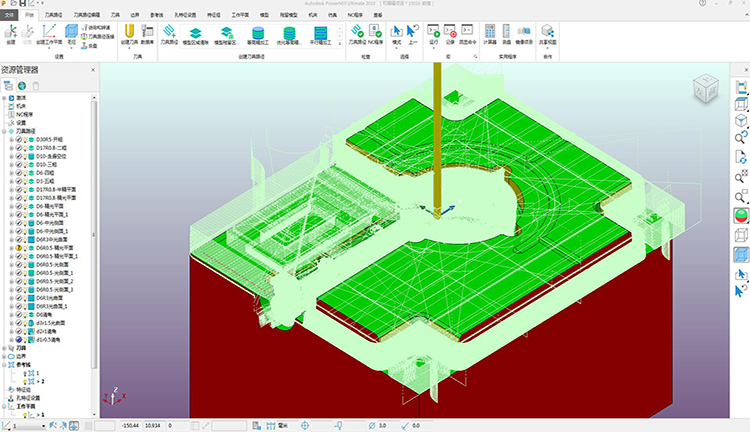Select Optimised Constant Z finishing icon
The height and width of the screenshot is (432, 750).
point(289,35)
